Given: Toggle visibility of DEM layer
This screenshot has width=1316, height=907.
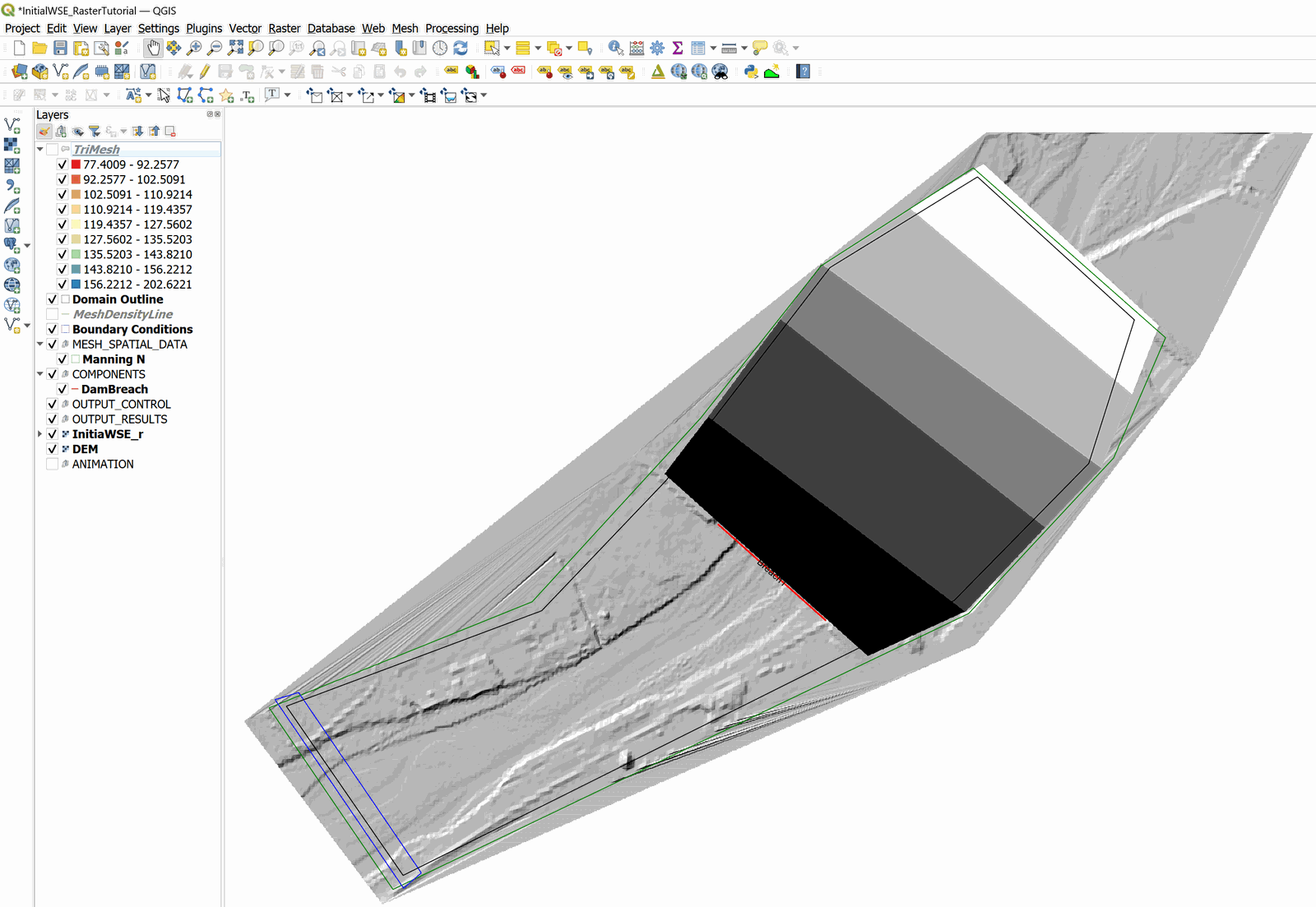Looking at the screenshot, I should tap(53, 449).
